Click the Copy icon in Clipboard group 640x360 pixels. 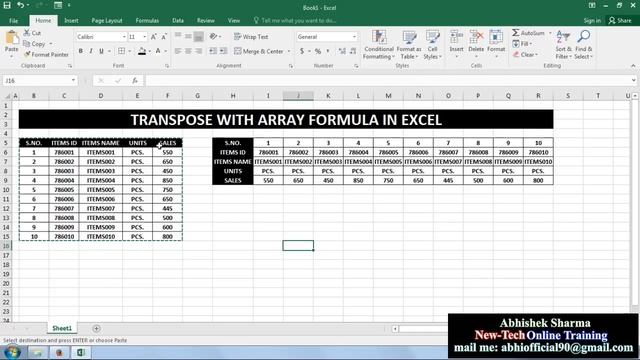(27, 44)
